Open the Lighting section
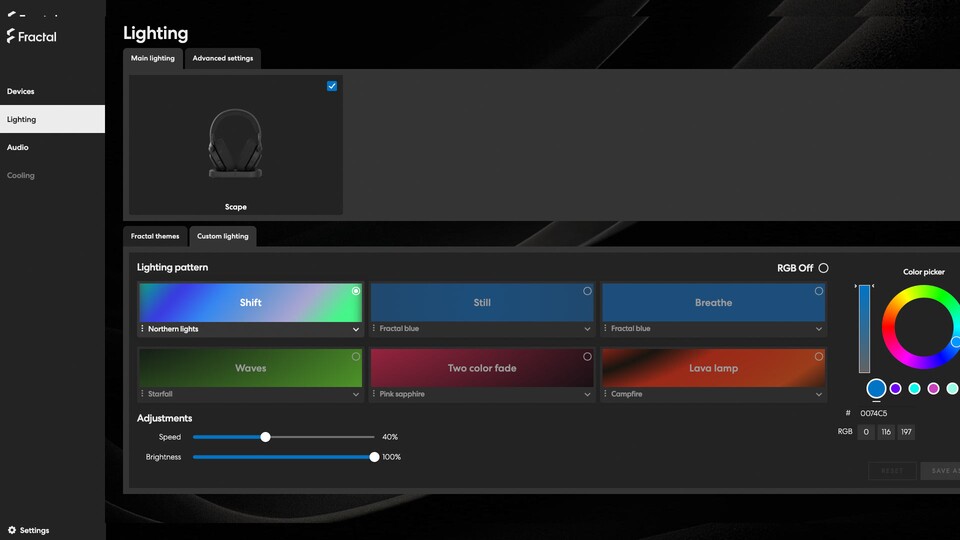This screenshot has width=960, height=540. click(52, 119)
